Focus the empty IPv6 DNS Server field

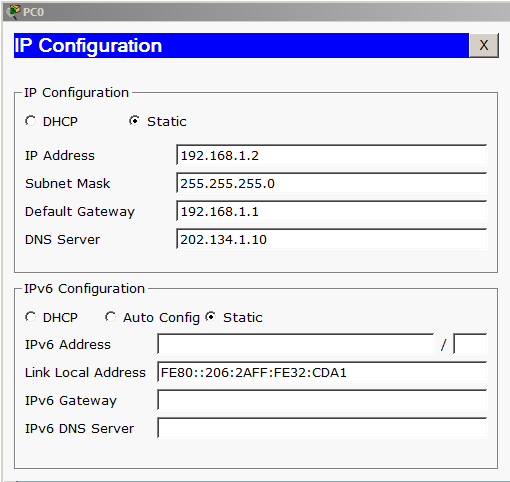tap(322, 428)
